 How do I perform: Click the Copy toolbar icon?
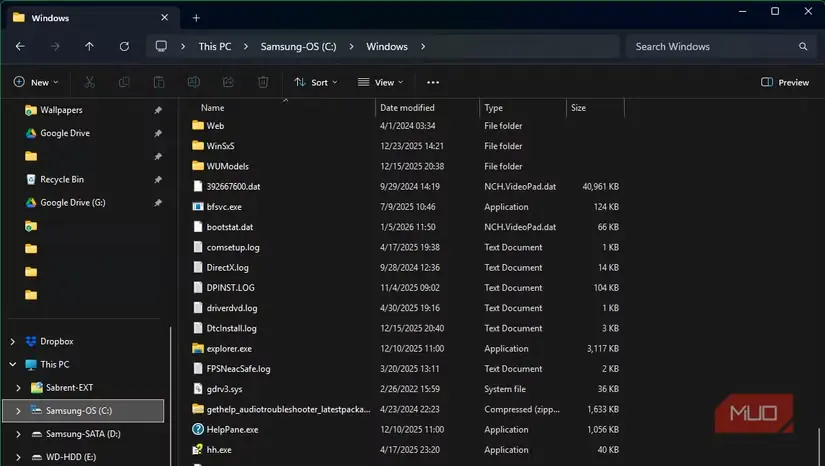(x=124, y=82)
